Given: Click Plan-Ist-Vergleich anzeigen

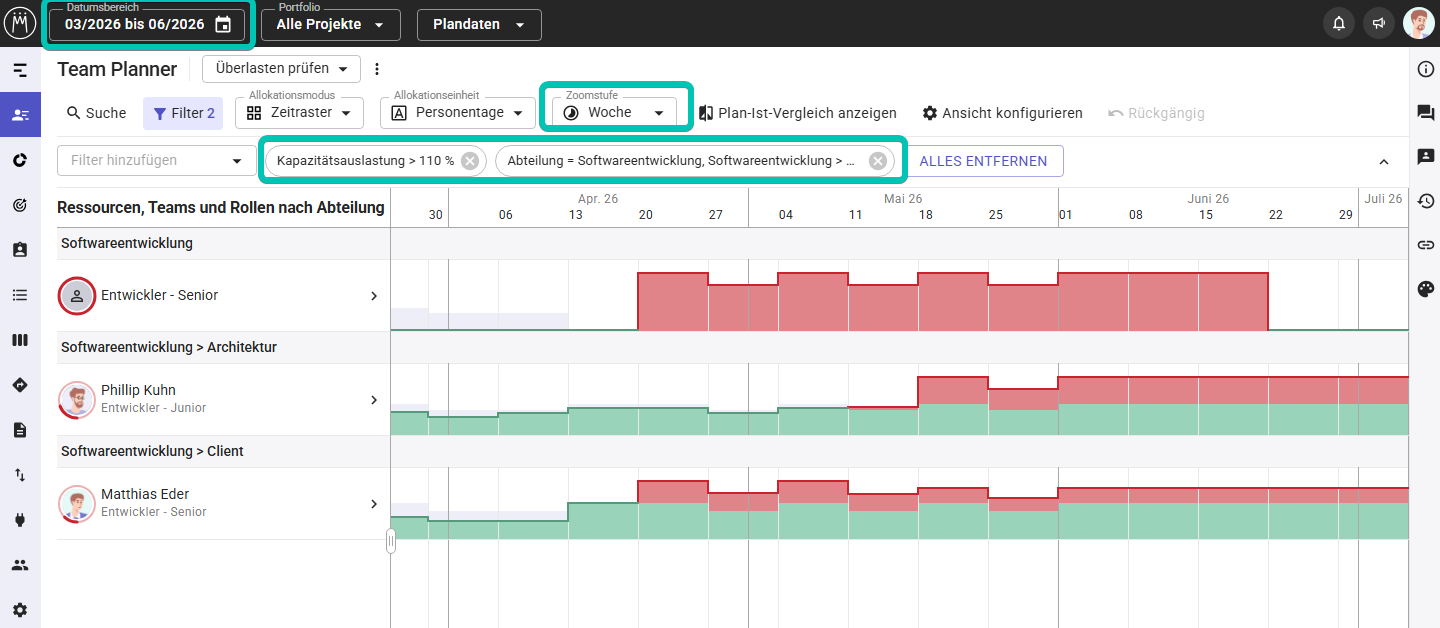Looking at the screenshot, I should [x=797, y=113].
